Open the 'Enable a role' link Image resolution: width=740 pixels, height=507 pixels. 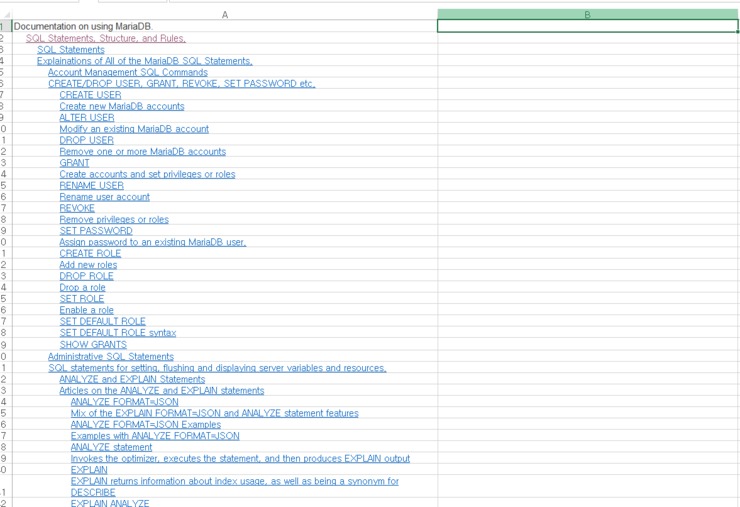(x=86, y=310)
